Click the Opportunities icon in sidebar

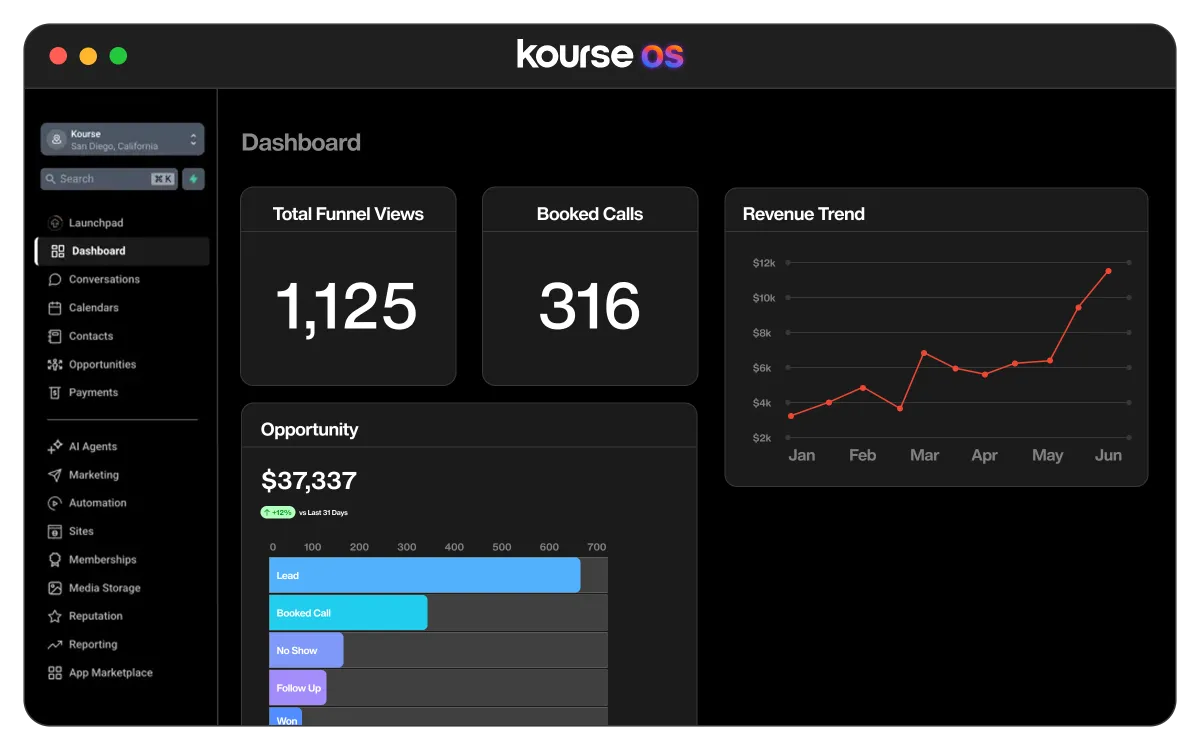pyautogui.click(x=55, y=365)
